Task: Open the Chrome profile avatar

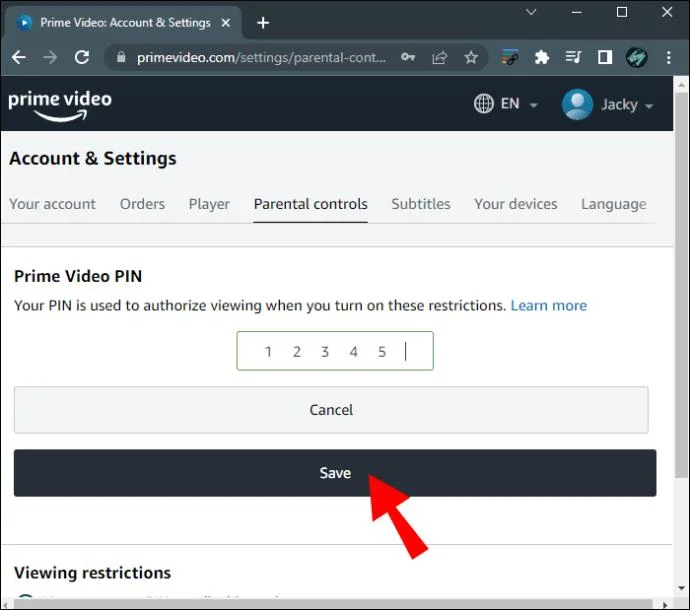Action: click(x=636, y=57)
